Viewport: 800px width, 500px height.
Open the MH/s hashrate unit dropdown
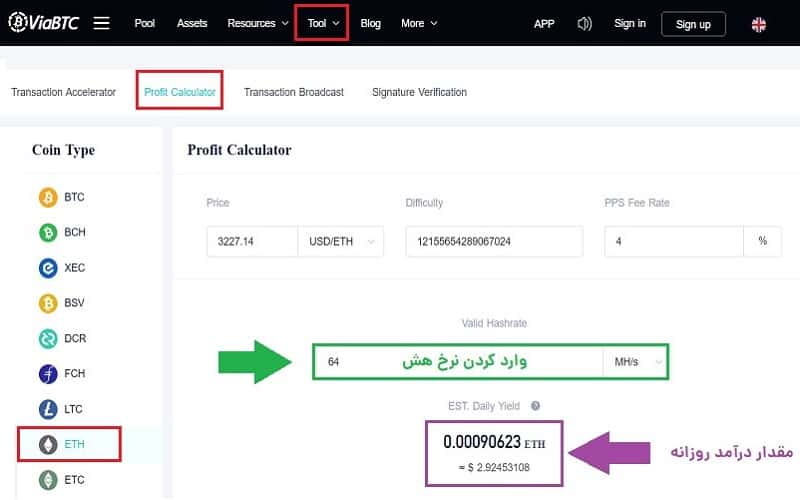[x=636, y=362]
